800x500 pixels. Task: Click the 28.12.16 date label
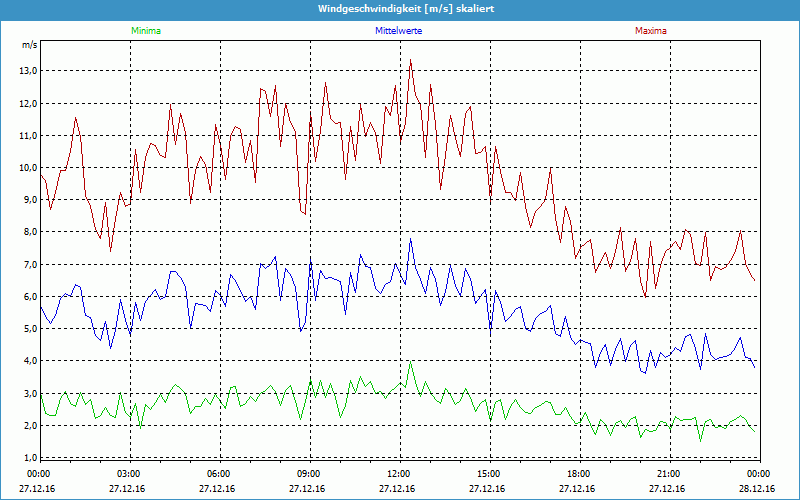click(757, 489)
